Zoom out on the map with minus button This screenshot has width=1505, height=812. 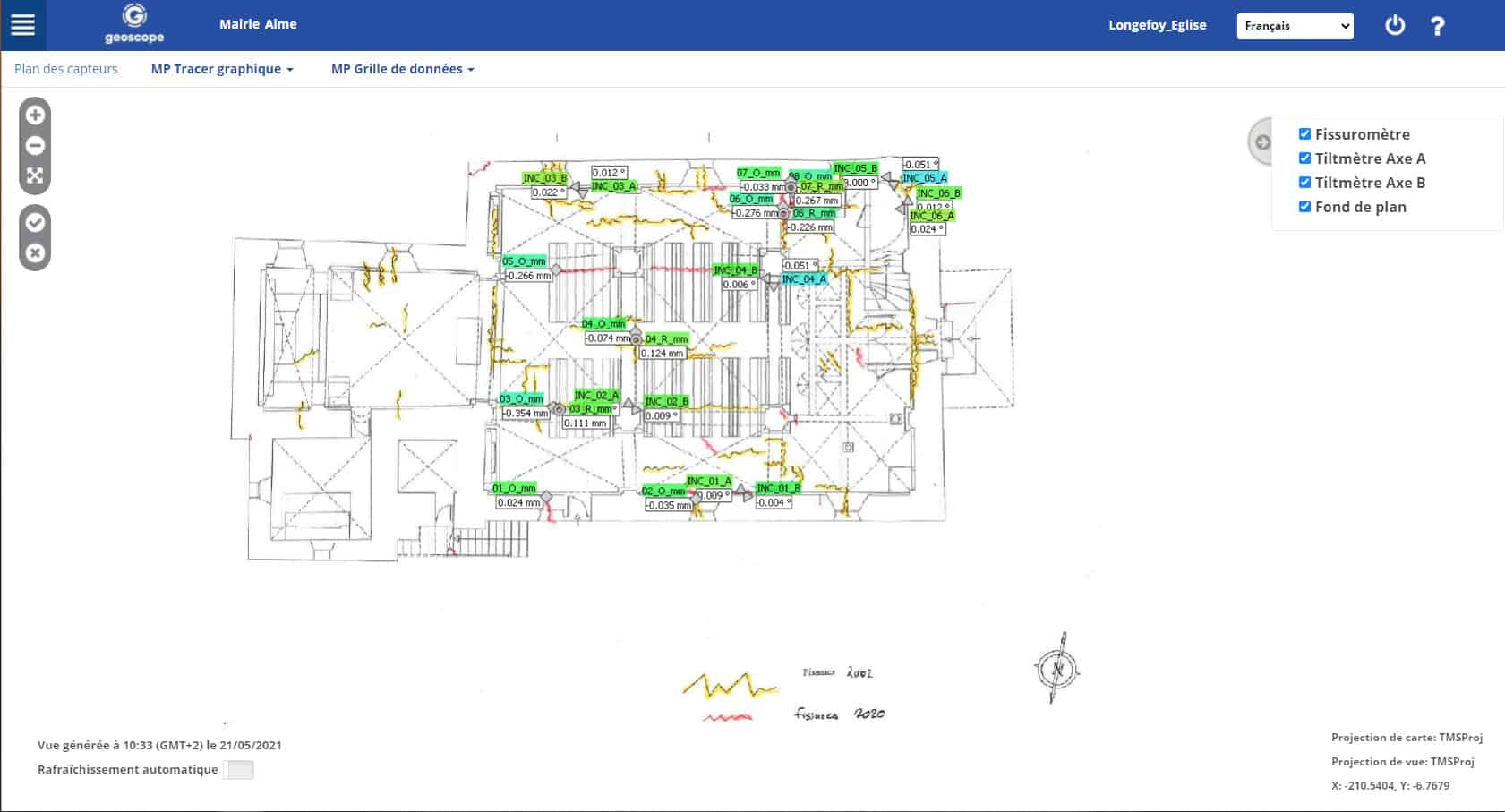pyautogui.click(x=35, y=145)
